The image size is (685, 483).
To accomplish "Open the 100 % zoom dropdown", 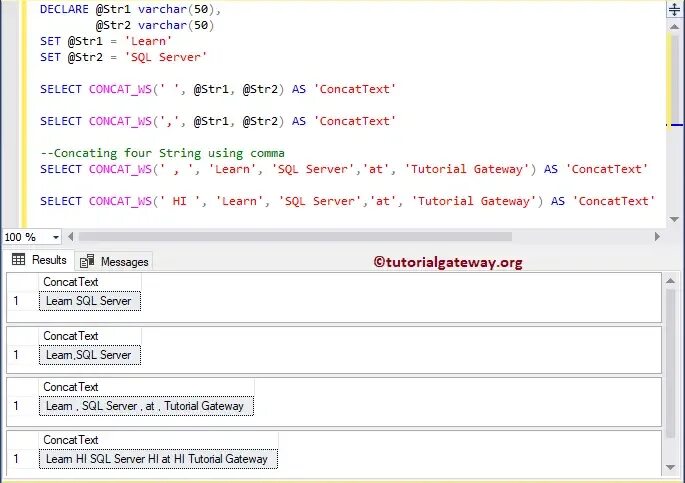I will (x=55, y=237).
